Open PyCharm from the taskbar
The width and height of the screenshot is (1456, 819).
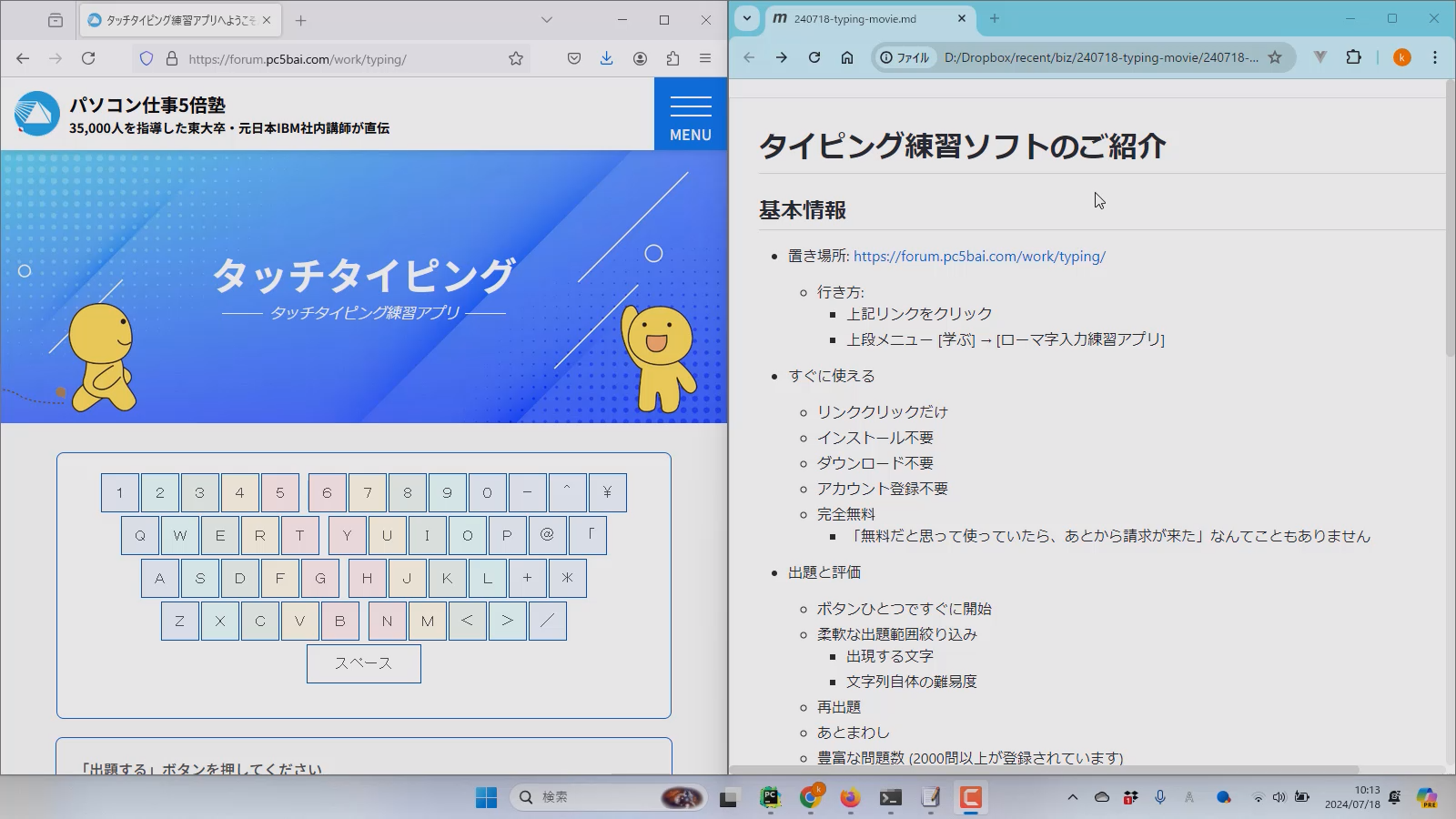(769, 797)
